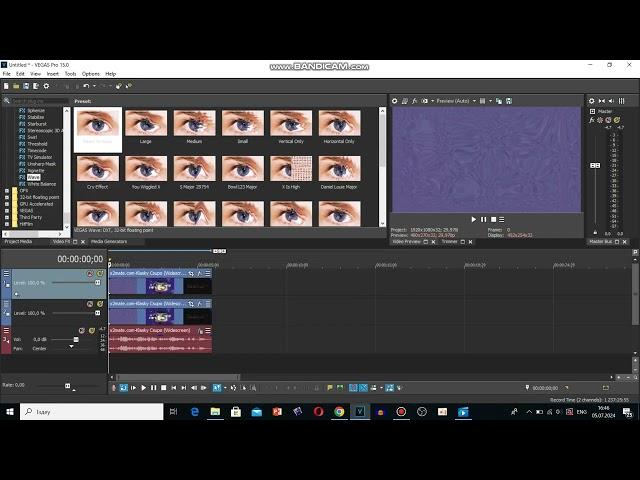
Task: Open the editing tool dropdown arrow in the bottom toolbar
Action: 225,388
